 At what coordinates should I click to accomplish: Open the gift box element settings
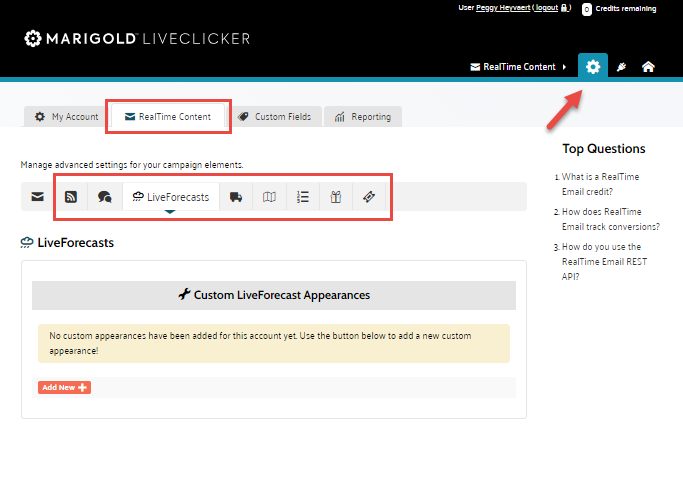pos(336,197)
